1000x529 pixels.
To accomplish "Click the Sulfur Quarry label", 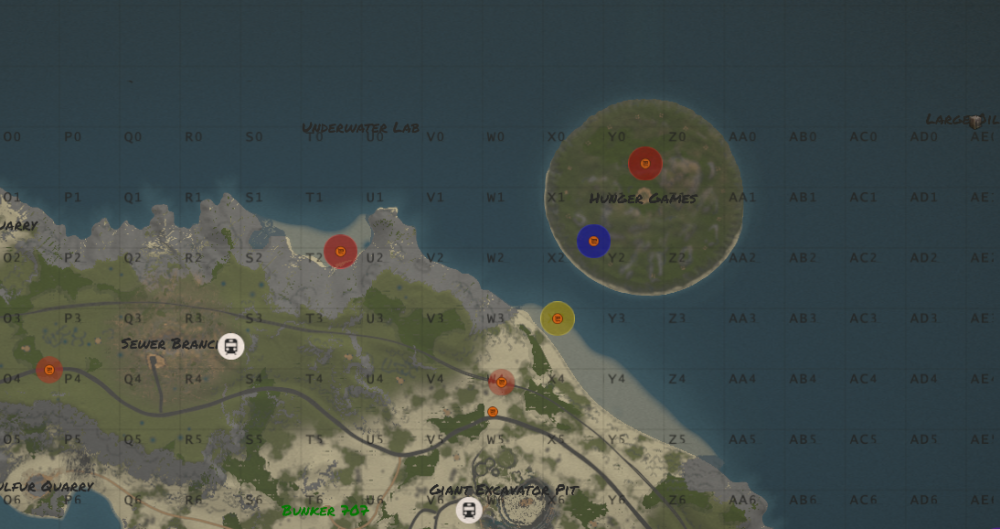I will tap(46, 486).
